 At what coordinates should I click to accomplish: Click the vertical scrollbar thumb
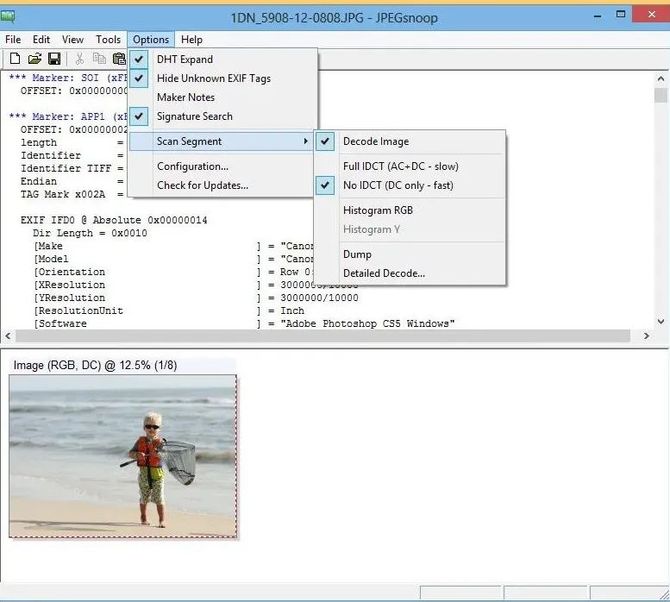pos(661,95)
